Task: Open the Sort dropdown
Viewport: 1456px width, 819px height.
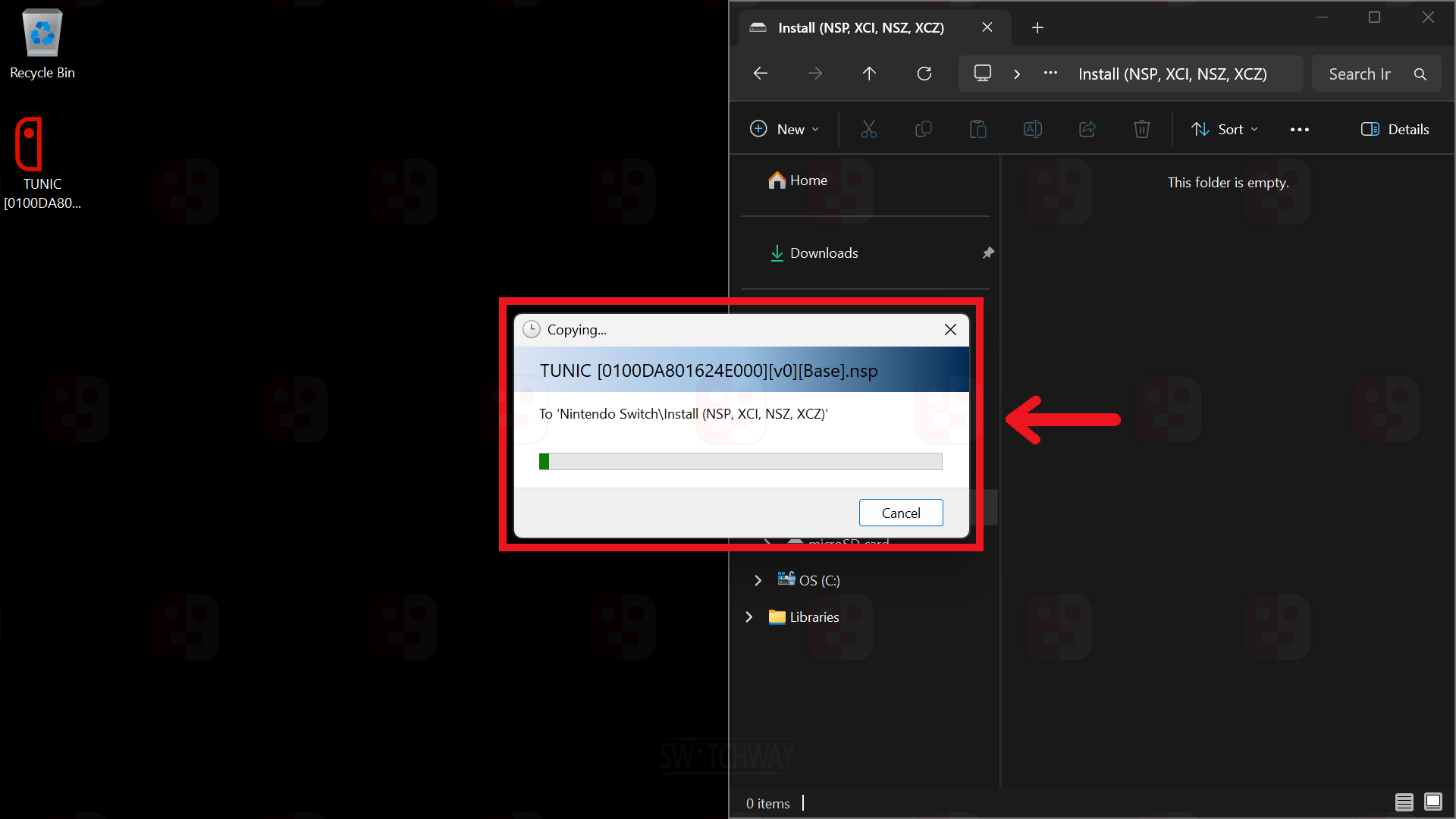Action: (x=1224, y=130)
